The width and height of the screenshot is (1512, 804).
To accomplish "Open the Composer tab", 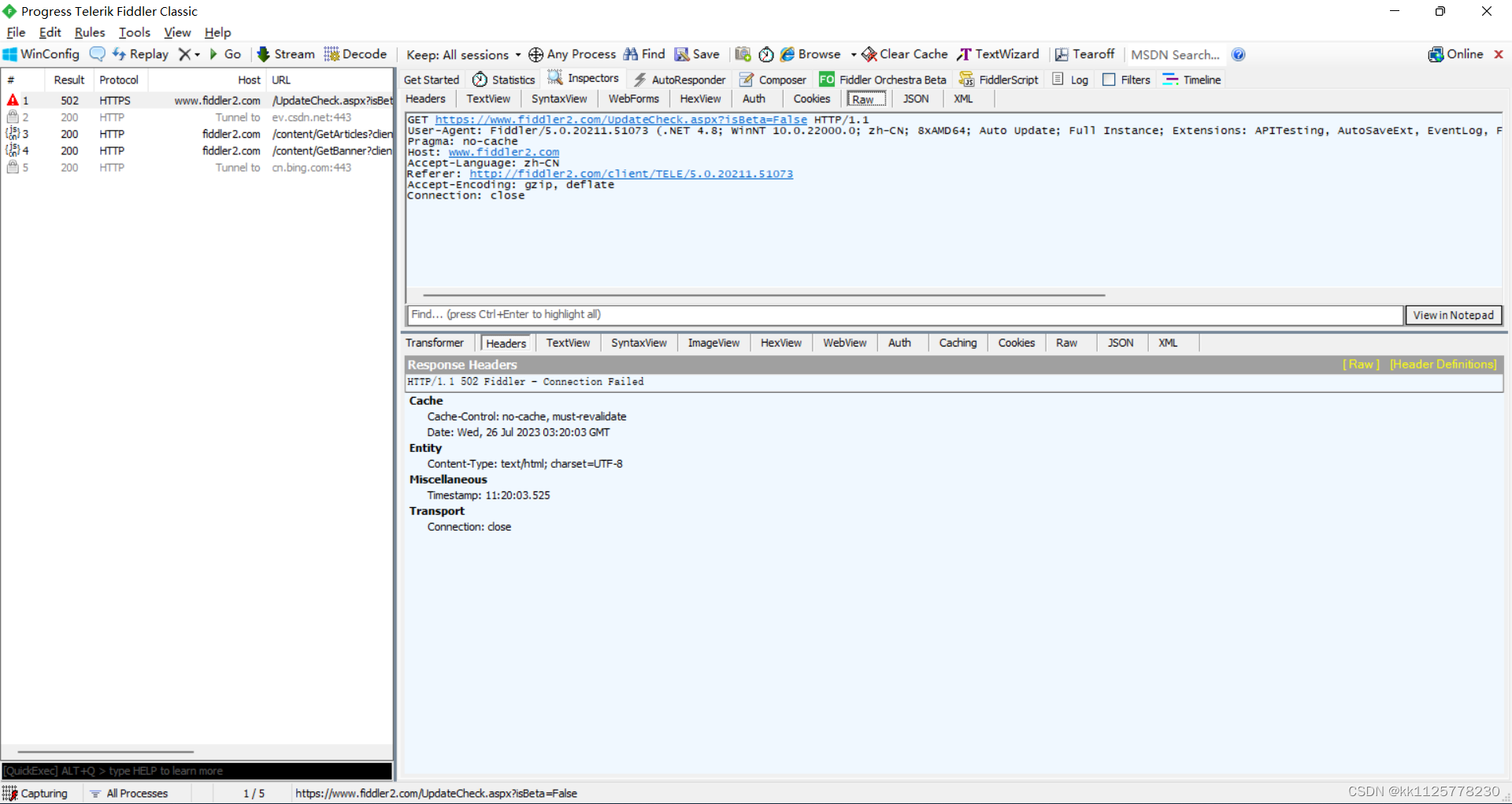I will coord(773,80).
